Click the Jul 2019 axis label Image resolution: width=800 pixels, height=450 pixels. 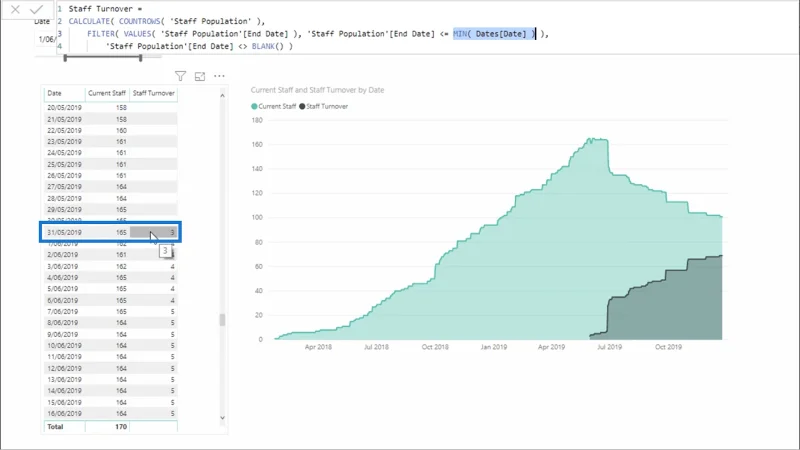click(x=610, y=347)
